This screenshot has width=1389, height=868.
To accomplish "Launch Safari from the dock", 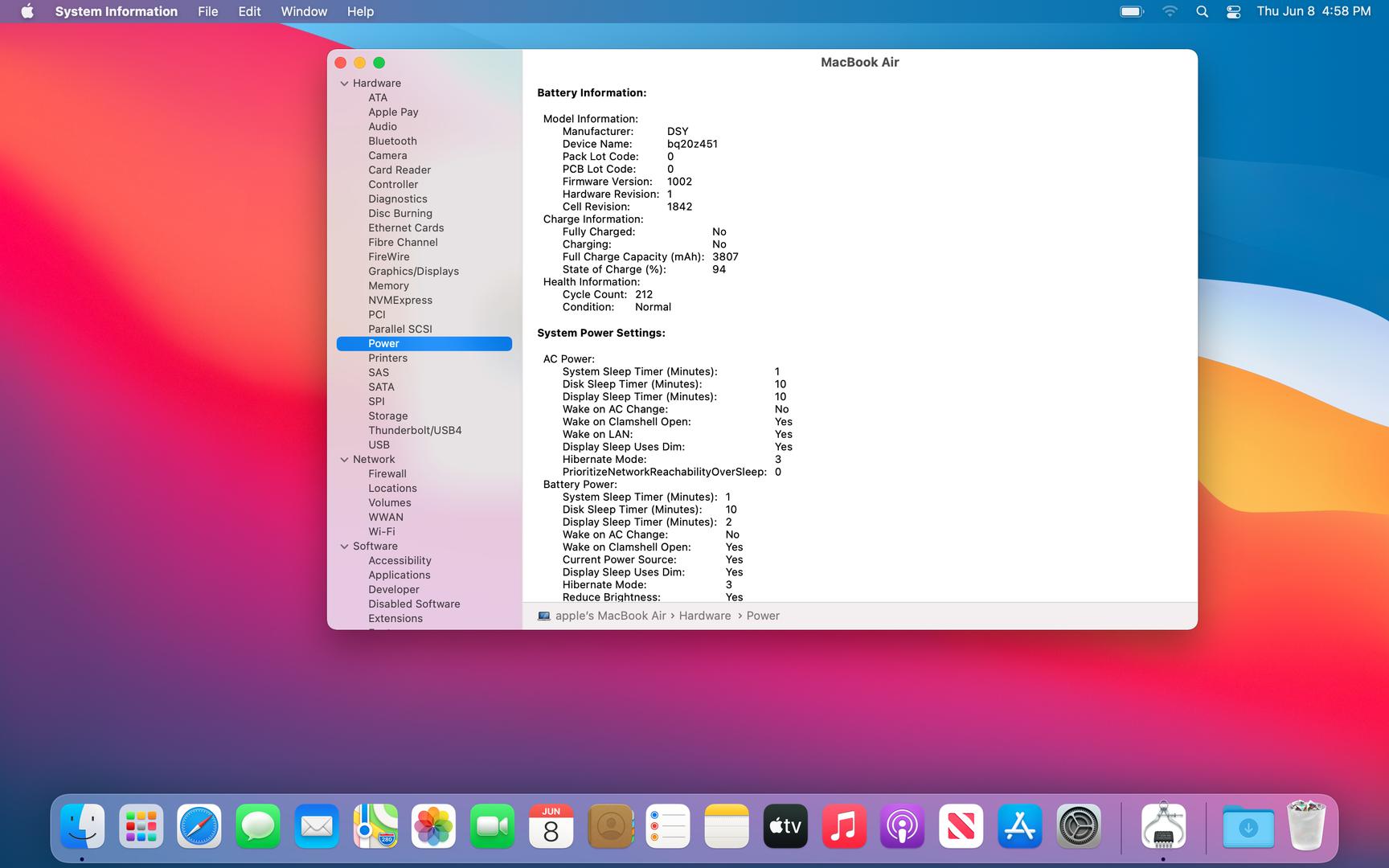I will coord(199,826).
